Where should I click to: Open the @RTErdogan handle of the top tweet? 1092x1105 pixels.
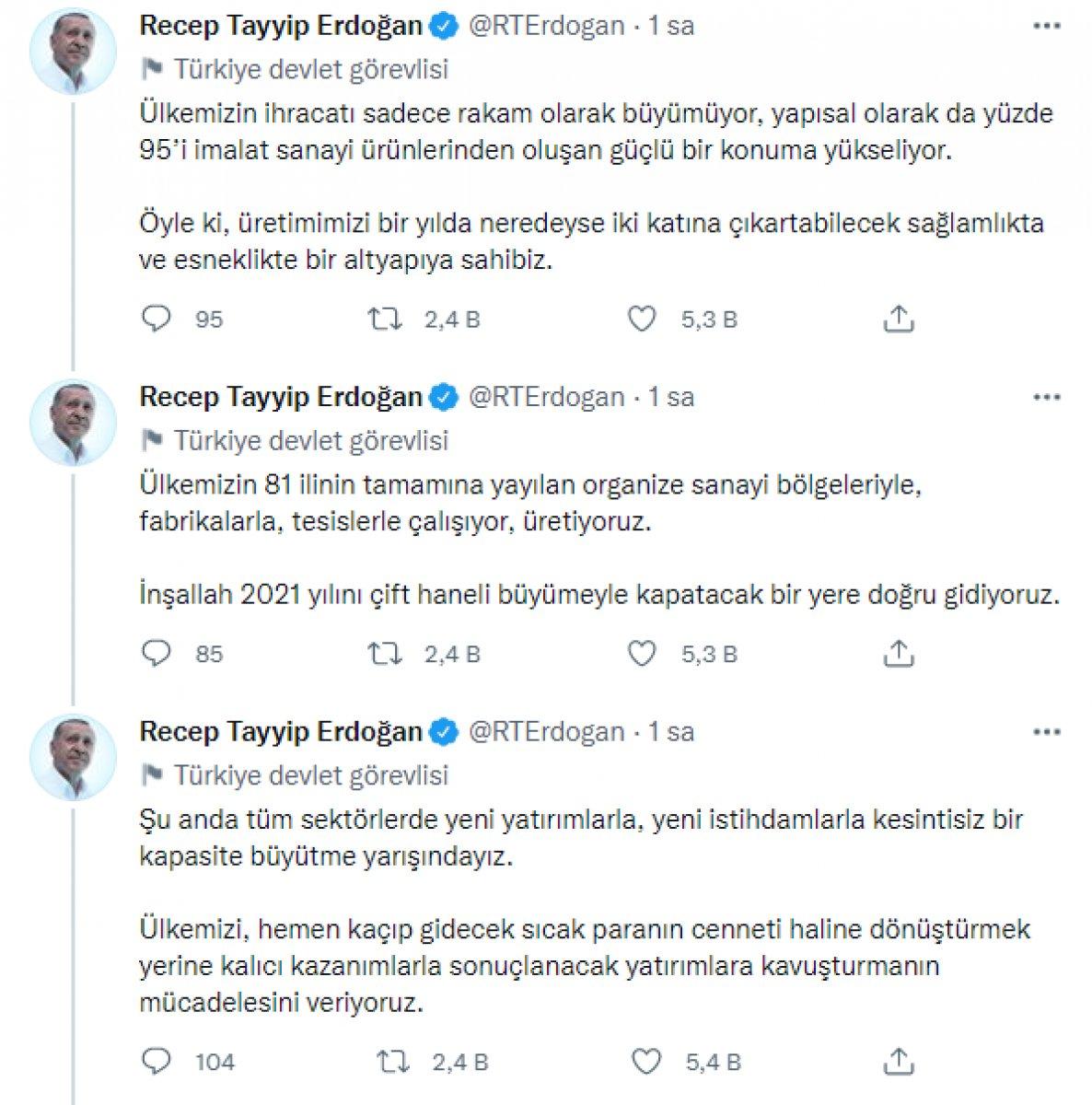pyautogui.click(x=547, y=27)
